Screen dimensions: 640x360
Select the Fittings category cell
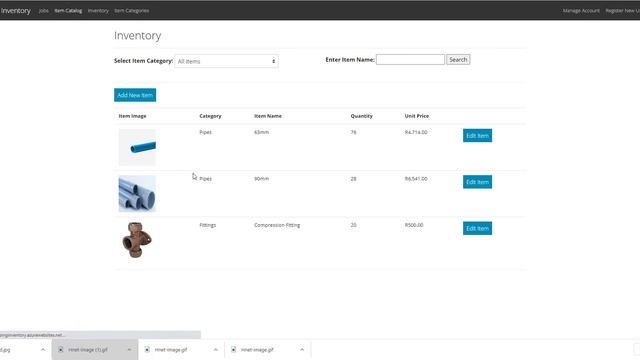208,225
